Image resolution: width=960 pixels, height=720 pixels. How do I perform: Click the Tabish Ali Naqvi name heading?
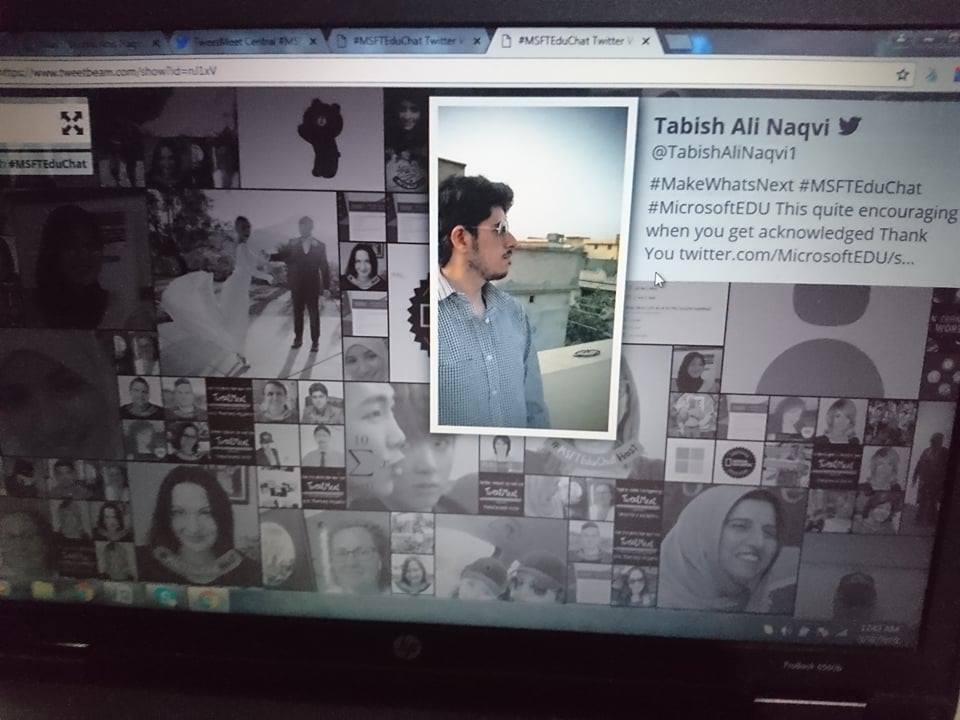tap(741, 127)
